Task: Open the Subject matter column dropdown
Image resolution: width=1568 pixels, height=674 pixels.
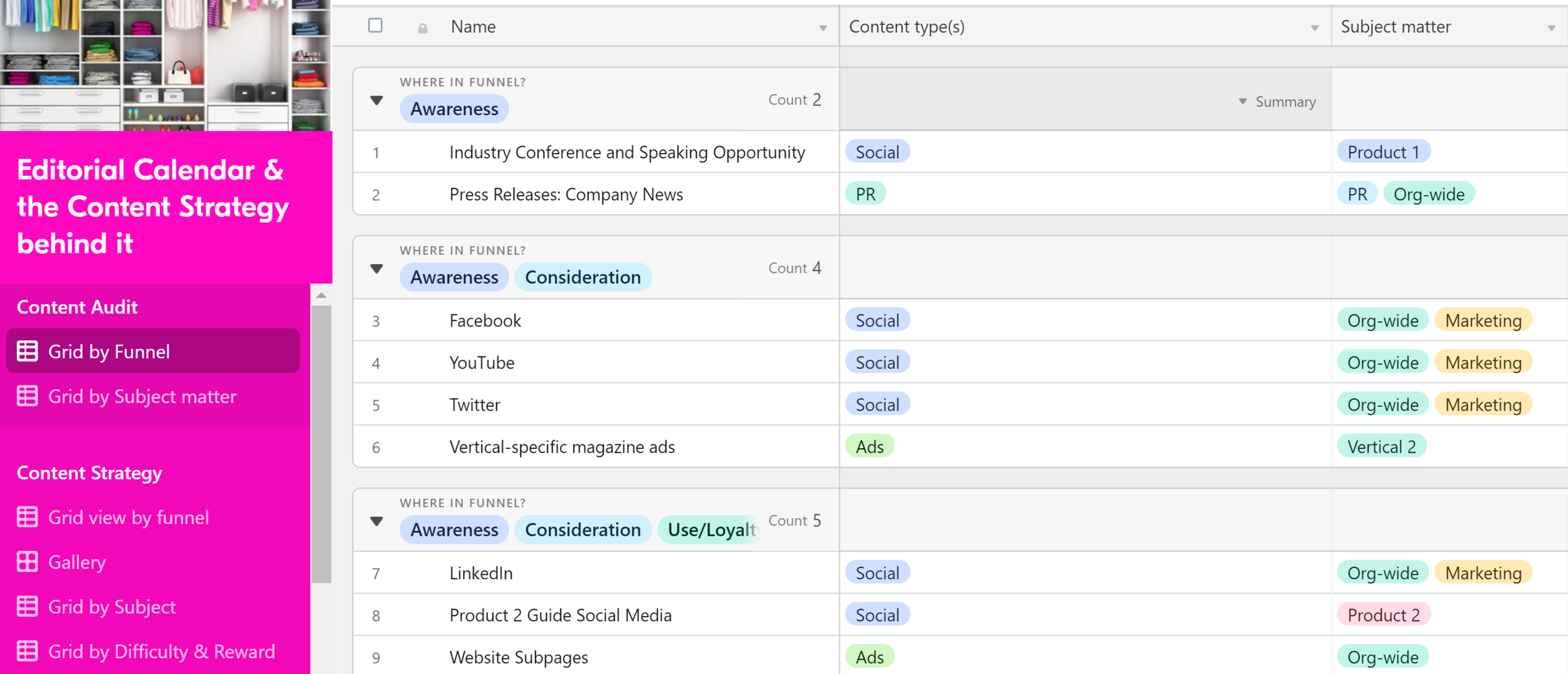Action: [1552, 28]
